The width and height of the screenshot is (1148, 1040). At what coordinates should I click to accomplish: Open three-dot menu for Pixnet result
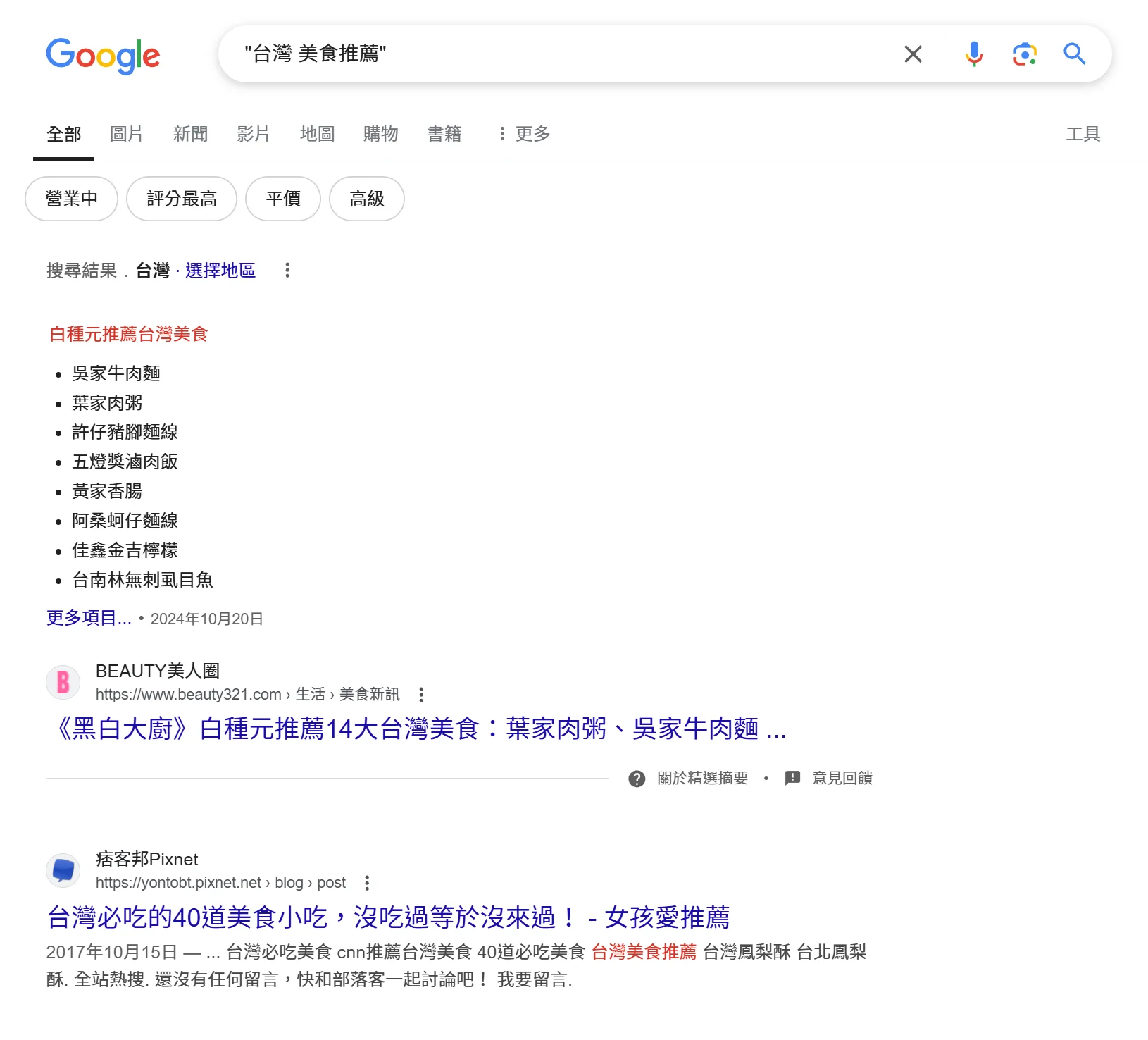click(x=367, y=883)
